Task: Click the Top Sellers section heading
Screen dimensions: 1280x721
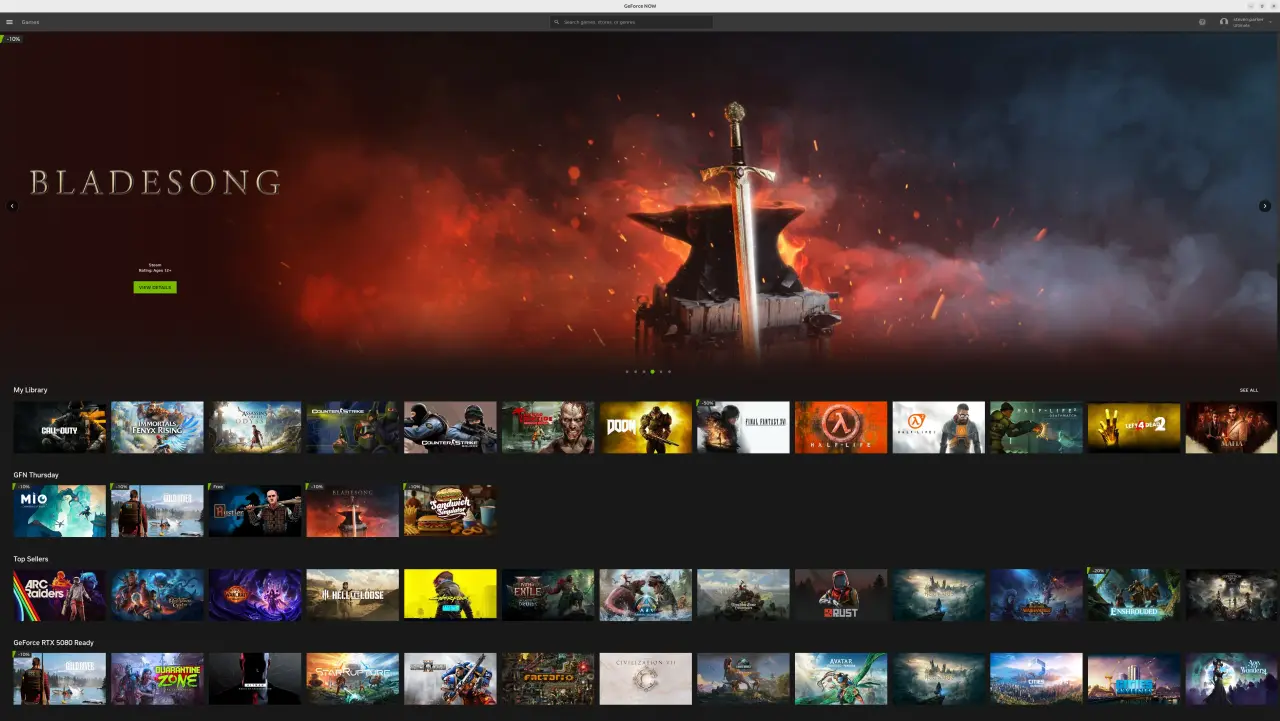Action: coord(31,559)
